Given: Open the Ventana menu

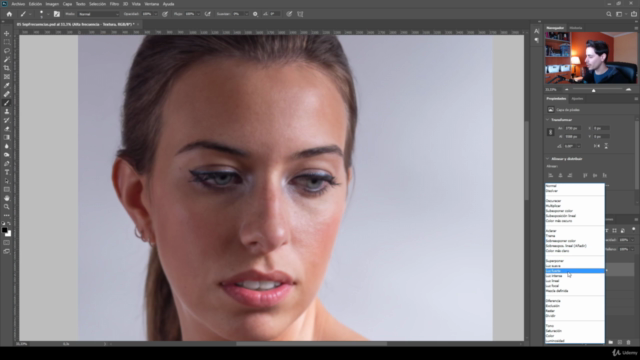Looking at the screenshot, I should click(151, 4).
